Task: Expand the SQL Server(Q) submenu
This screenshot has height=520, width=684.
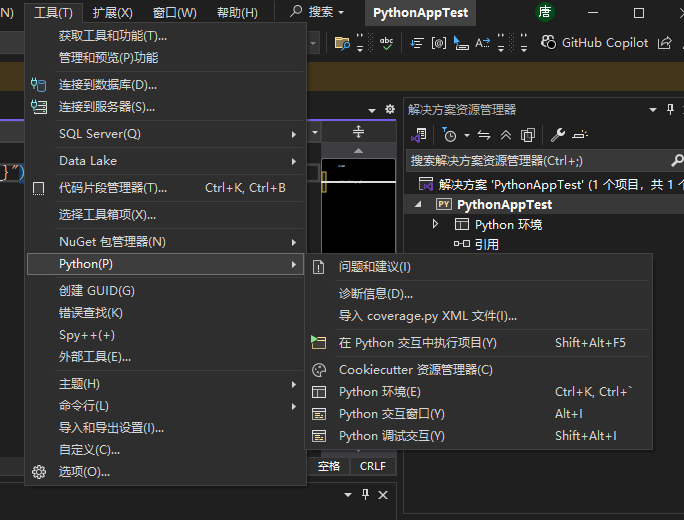Action: click(x=294, y=134)
